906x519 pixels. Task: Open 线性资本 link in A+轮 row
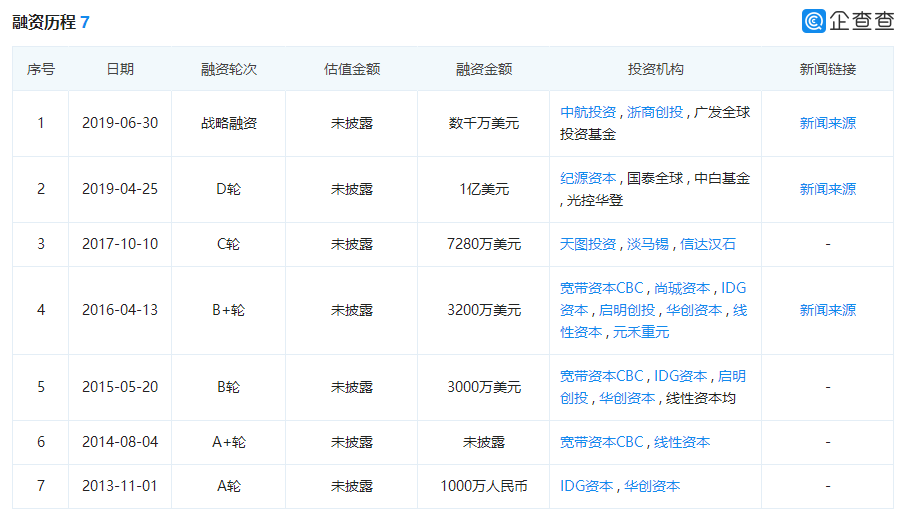[682, 442]
